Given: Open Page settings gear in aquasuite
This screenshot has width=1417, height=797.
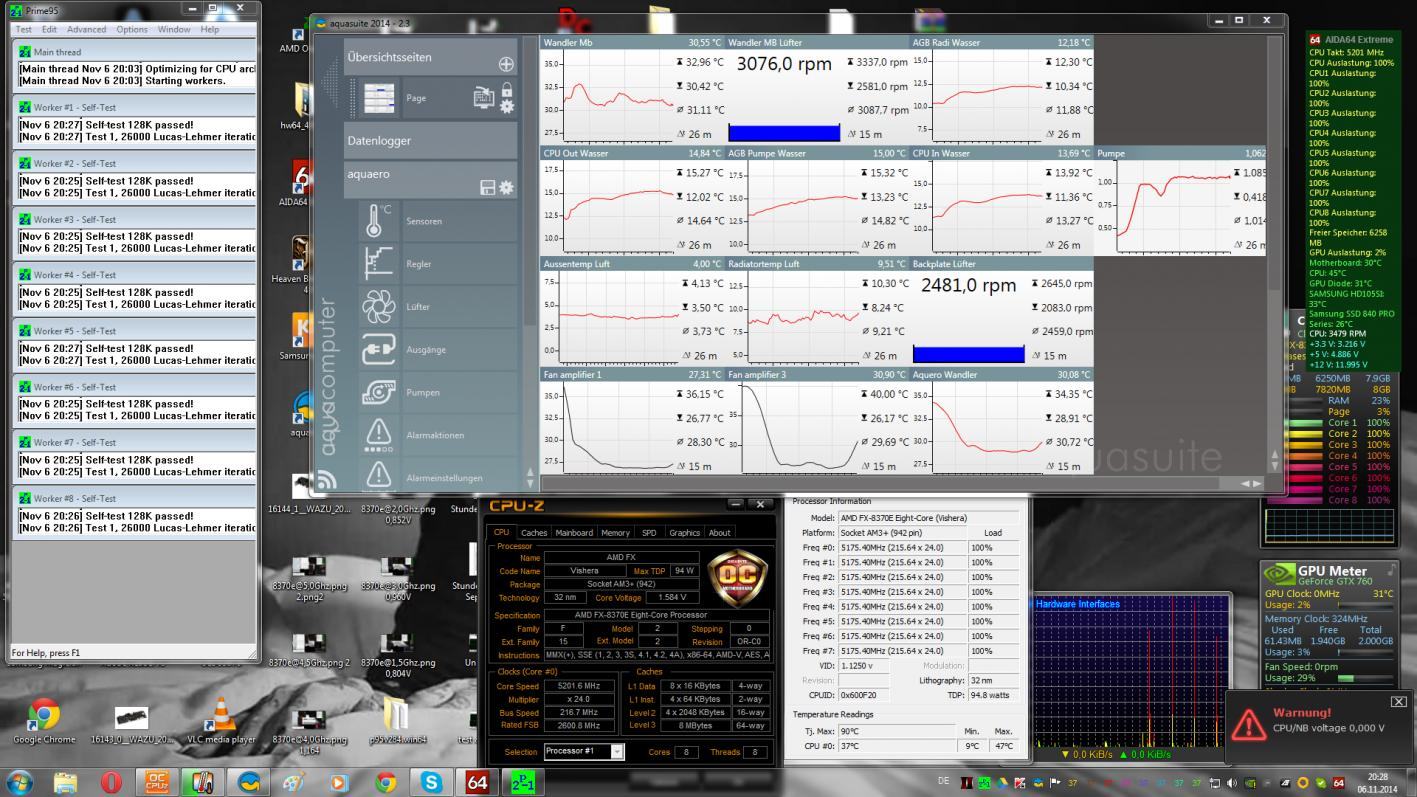Looking at the screenshot, I should click(x=507, y=106).
